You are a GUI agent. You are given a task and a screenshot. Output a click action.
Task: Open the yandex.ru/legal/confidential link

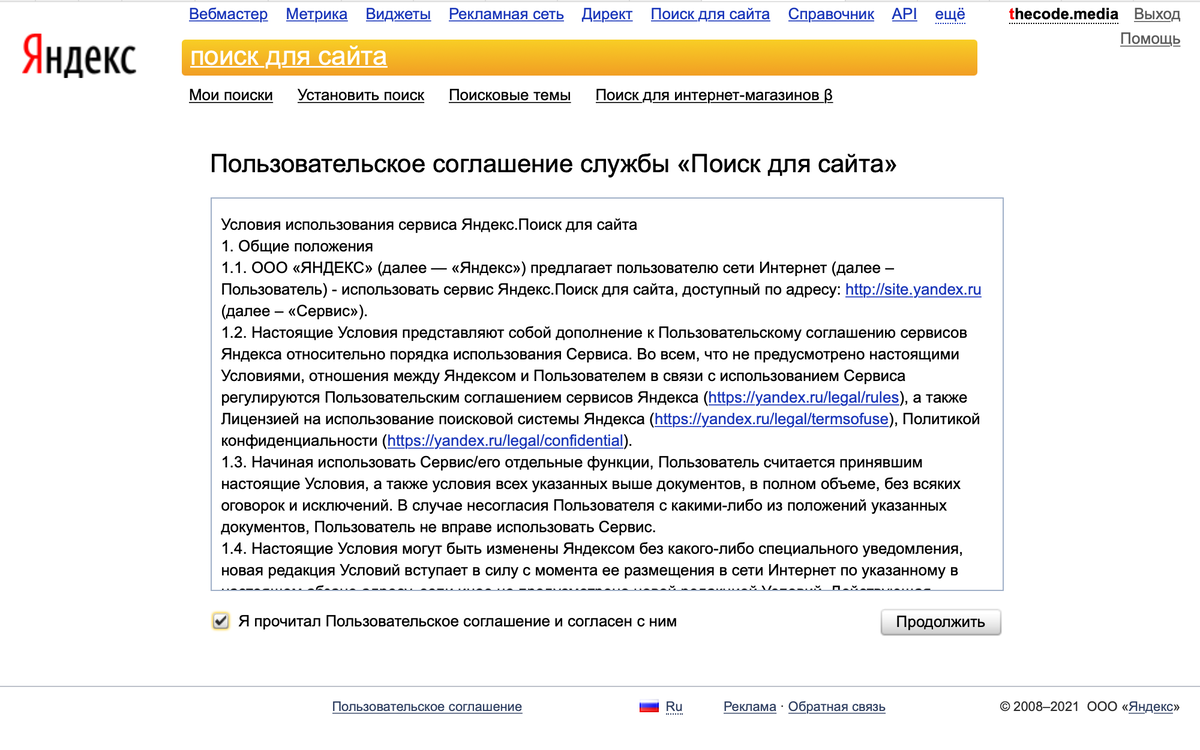(x=505, y=440)
